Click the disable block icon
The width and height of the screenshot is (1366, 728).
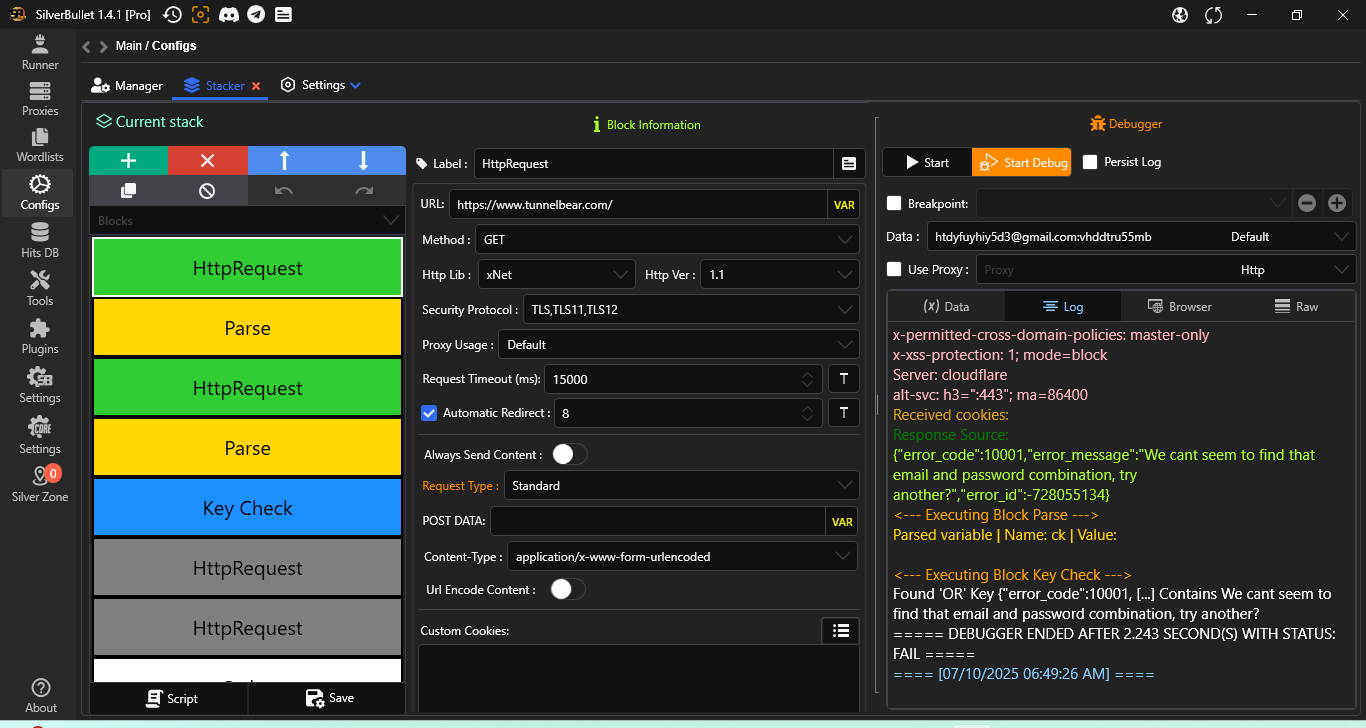[207, 191]
